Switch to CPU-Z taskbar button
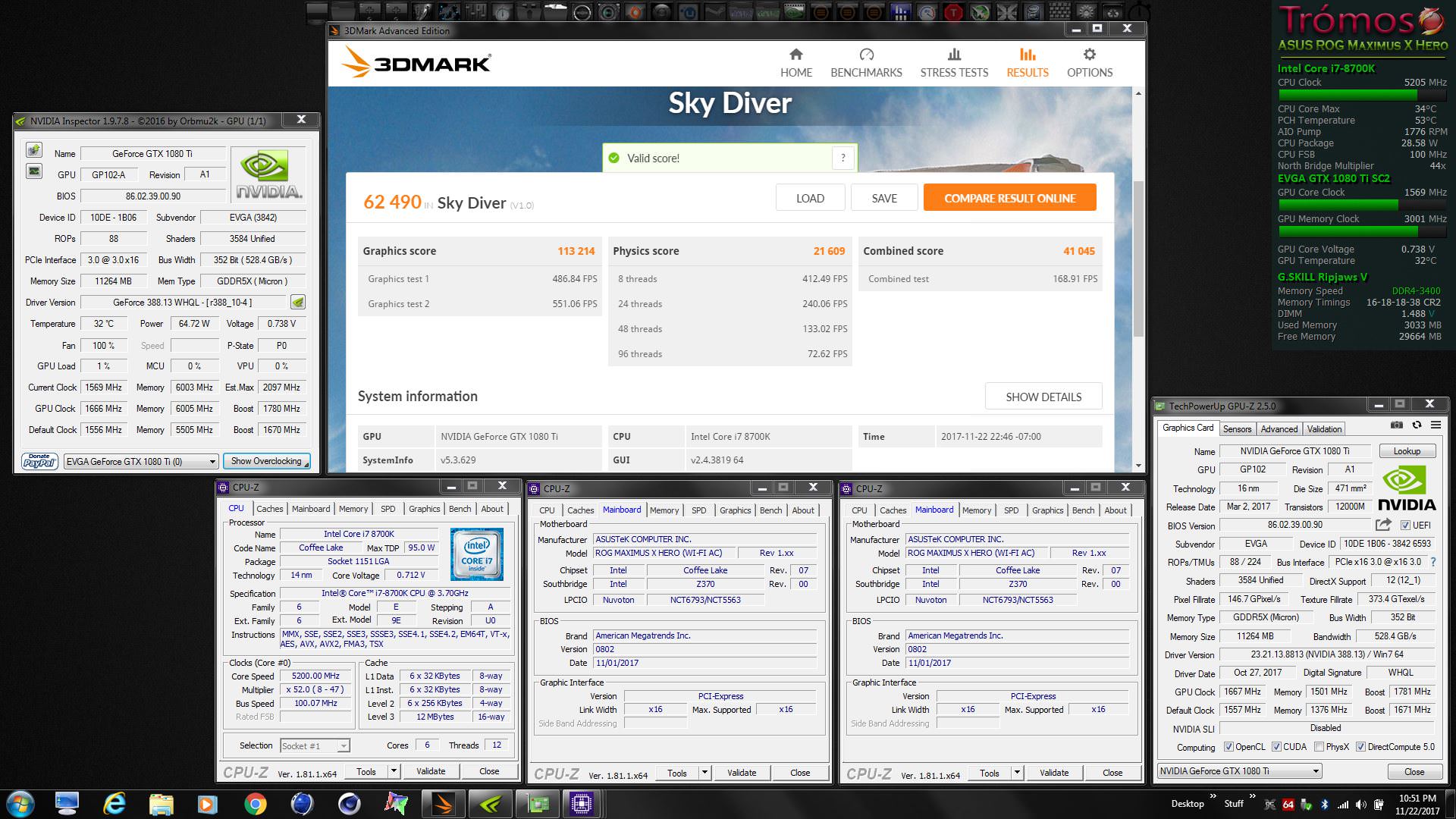This screenshot has height=819, width=1456. point(582,804)
